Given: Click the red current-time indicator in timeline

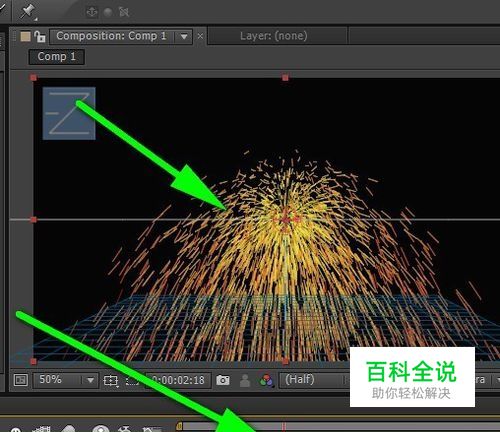Looking at the screenshot, I should click(284, 427).
